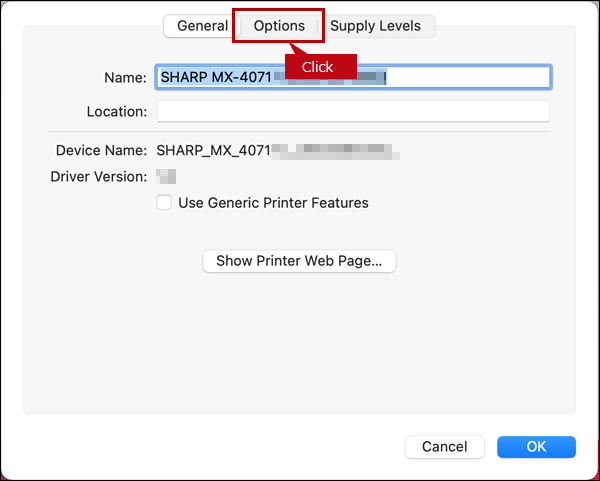
Task: Click into the printer Name field
Action: tap(353, 78)
